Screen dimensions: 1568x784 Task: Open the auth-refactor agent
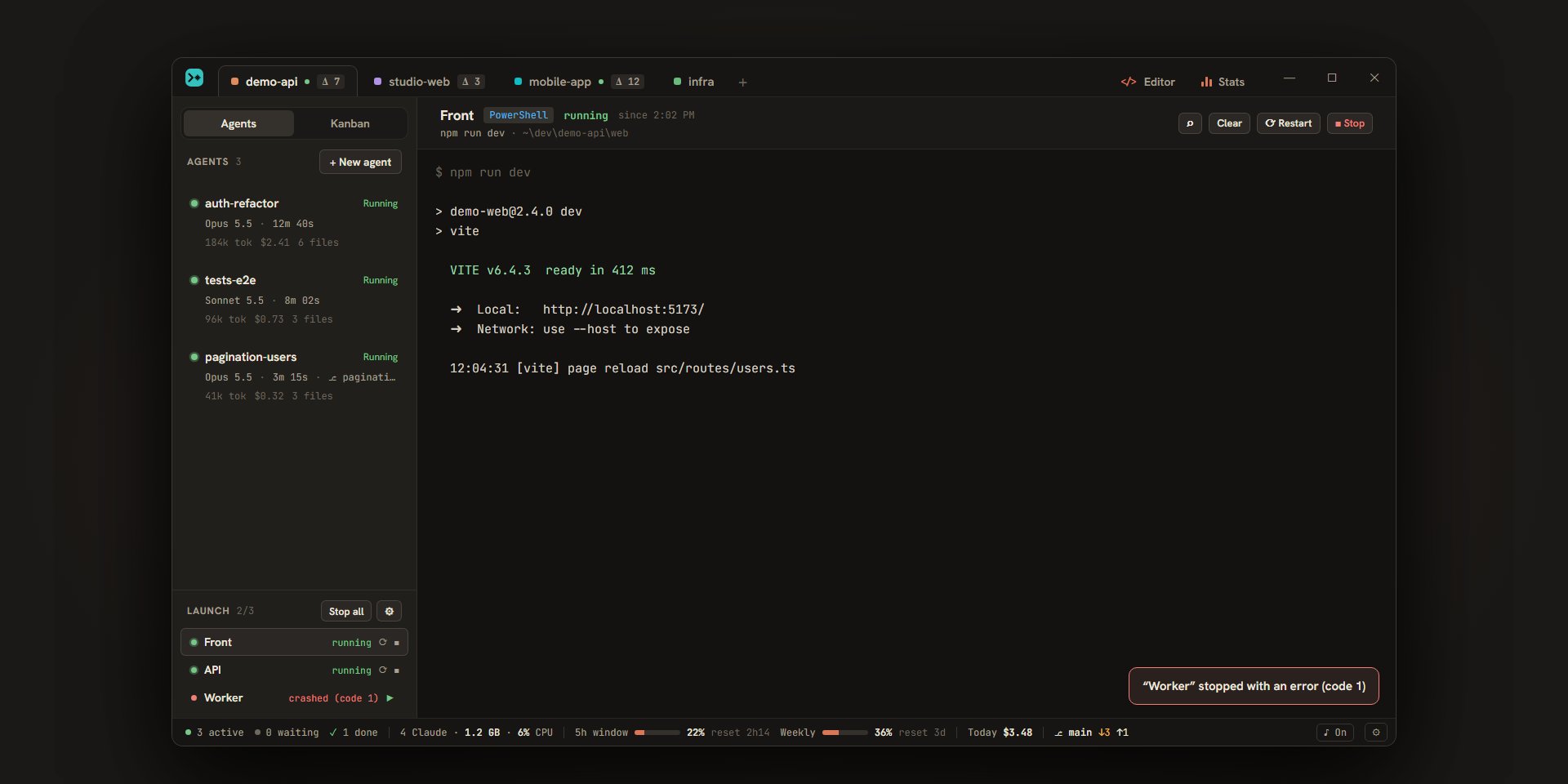(294, 222)
